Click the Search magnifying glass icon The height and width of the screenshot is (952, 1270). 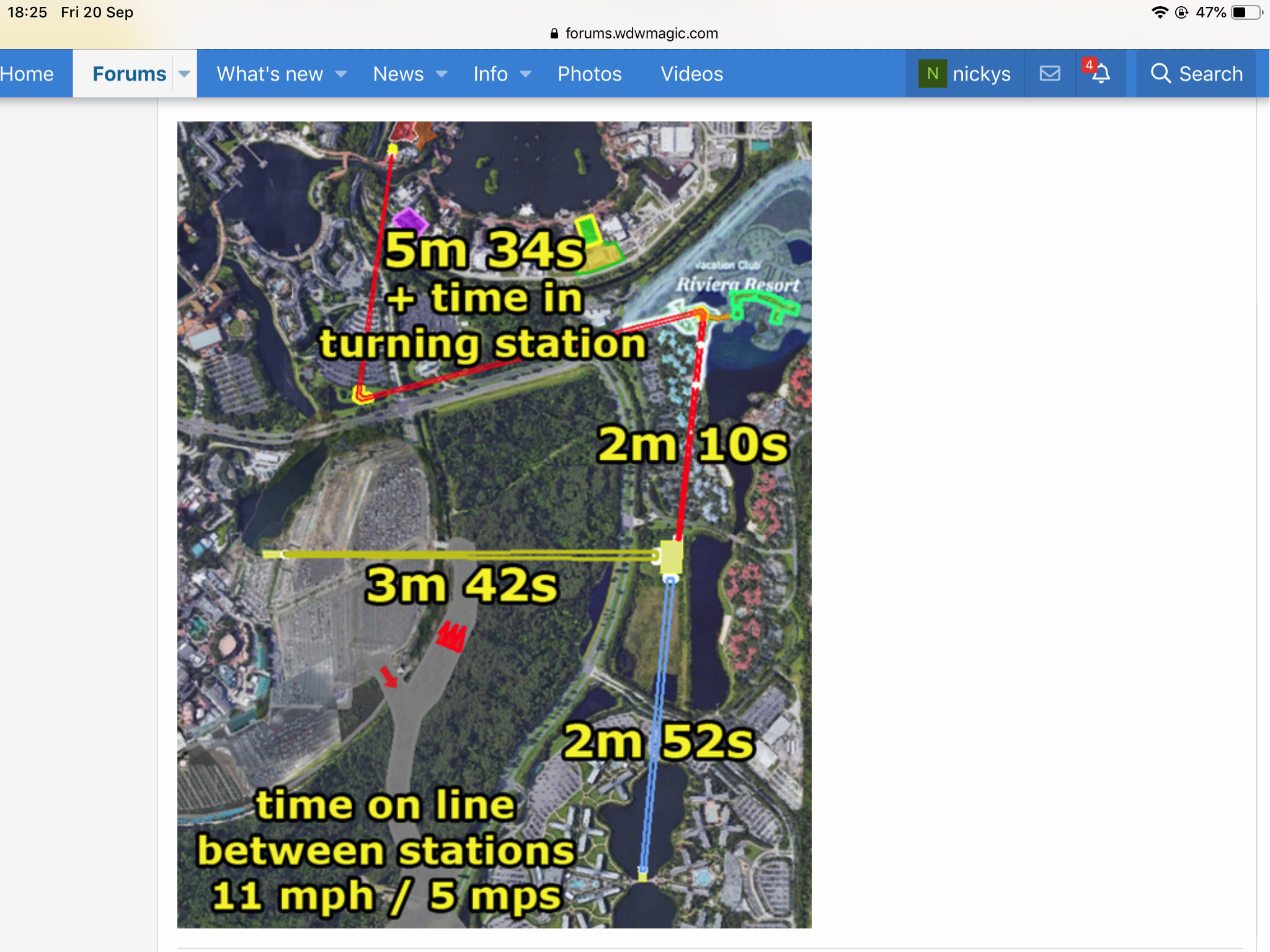click(x=1160, y=74)
